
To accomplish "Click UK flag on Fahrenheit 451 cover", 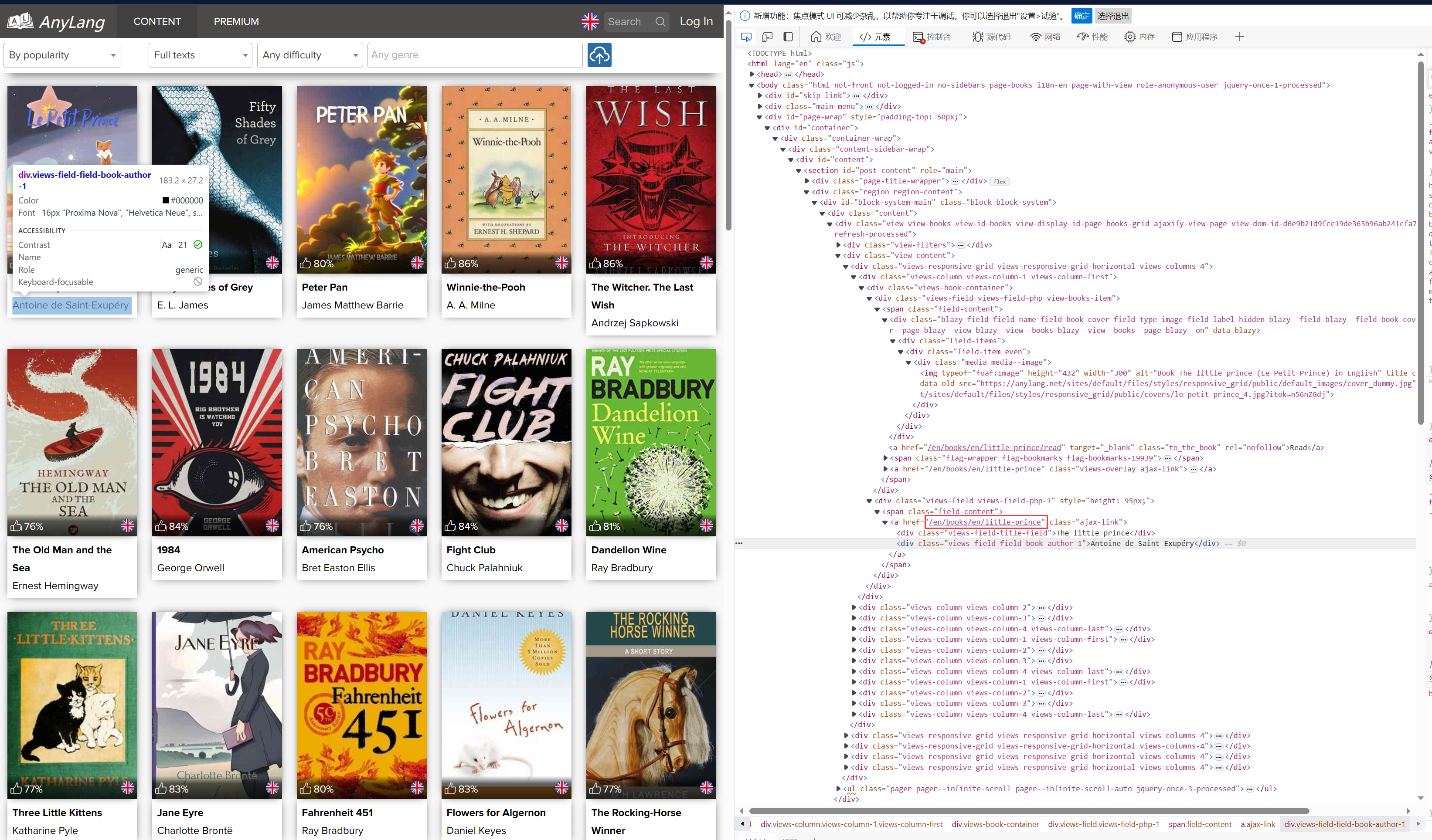I will point(417,788).
